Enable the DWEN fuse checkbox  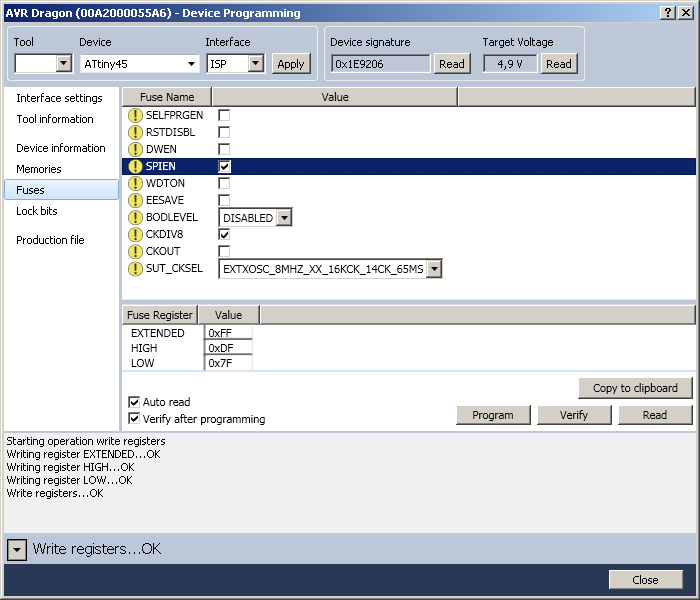tap(224, 149)
